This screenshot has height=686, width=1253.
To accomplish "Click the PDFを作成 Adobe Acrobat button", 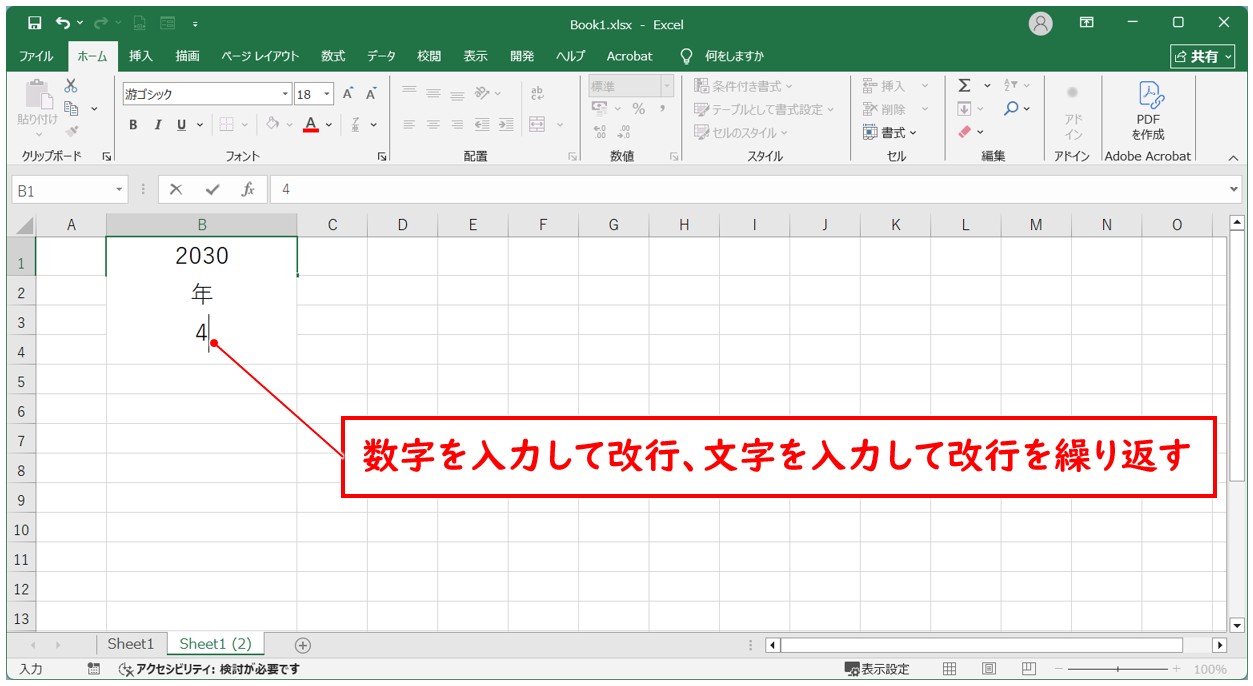I will pyautogui.click(x=1148, y=110).
